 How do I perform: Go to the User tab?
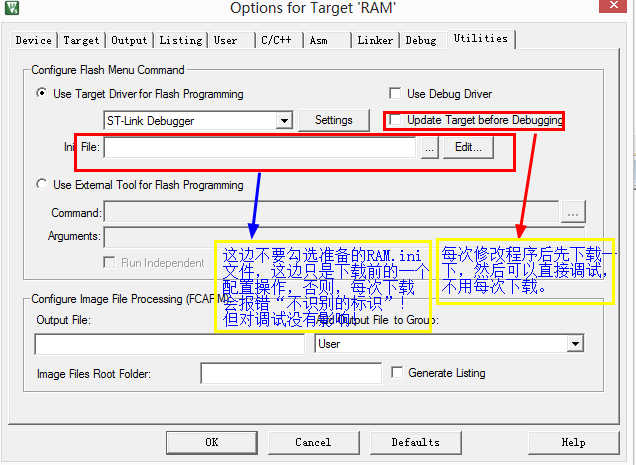(232, 40)
